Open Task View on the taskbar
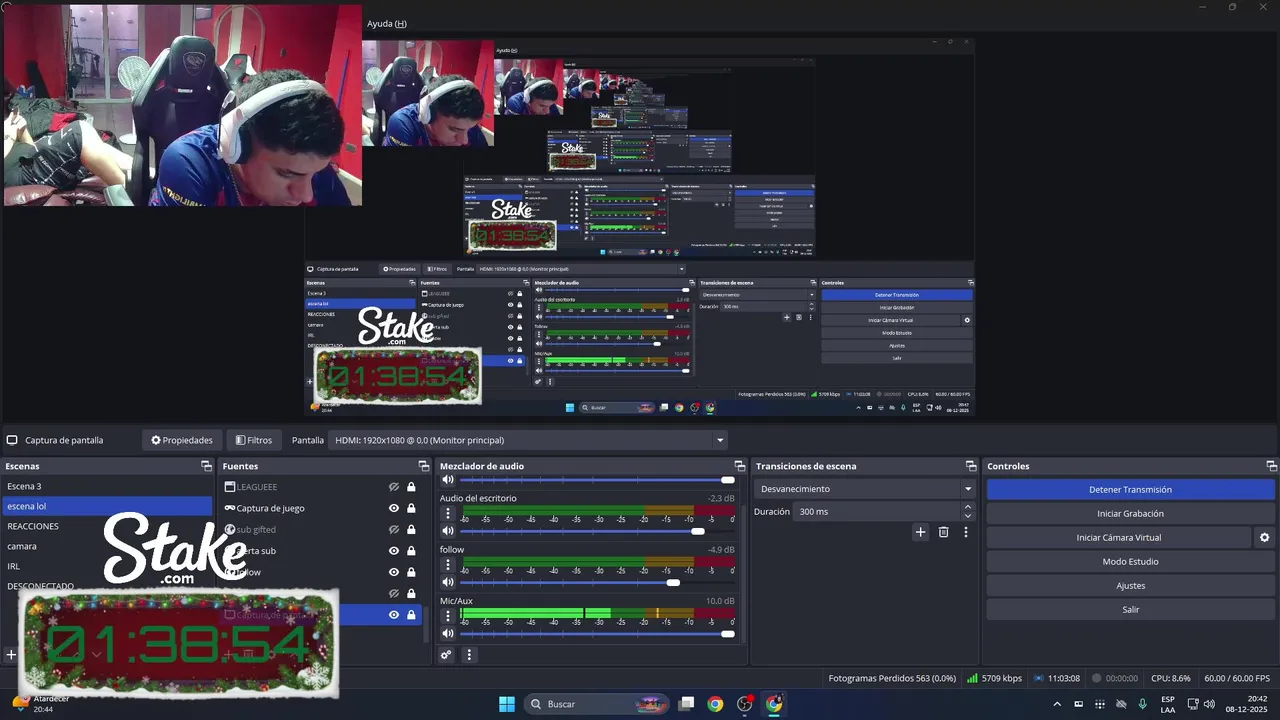1280x720 pixels. point(686,704)
